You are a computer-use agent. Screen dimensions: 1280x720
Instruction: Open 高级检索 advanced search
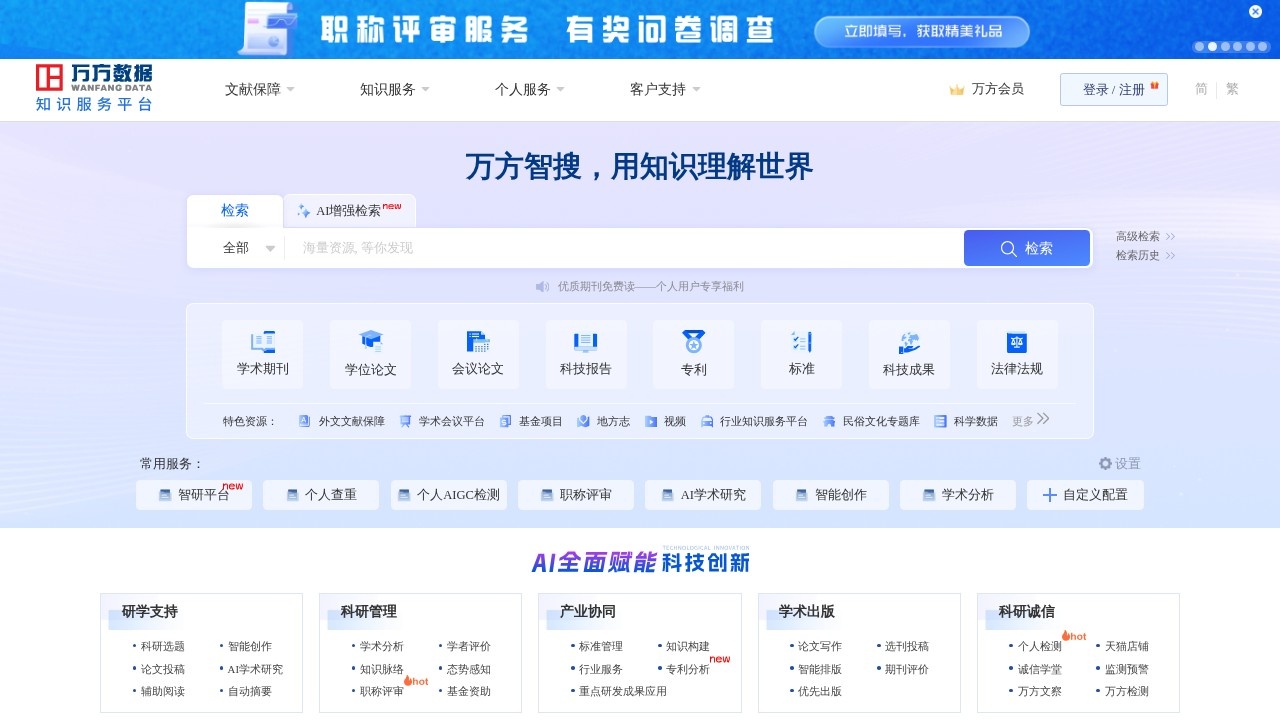(1138, 236)
